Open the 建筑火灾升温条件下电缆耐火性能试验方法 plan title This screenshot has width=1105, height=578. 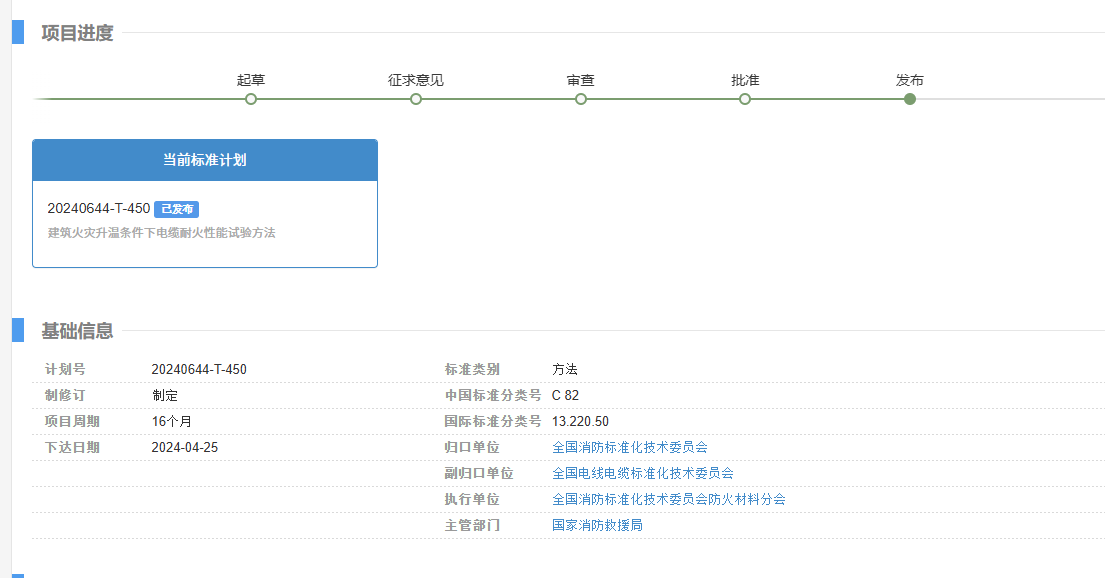(161, 233)
